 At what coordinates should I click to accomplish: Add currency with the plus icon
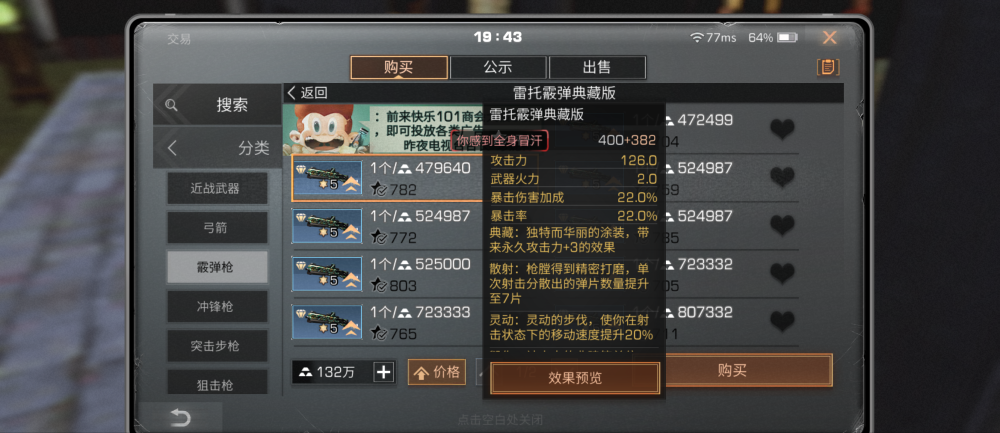point(383,372)
